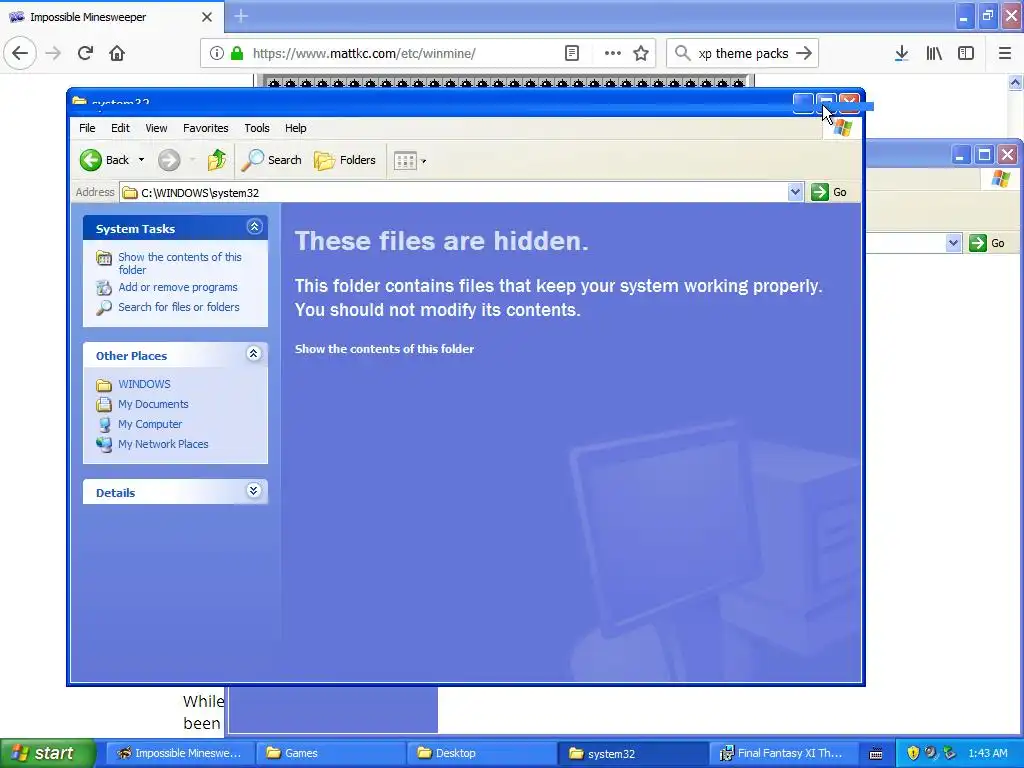Reload the Firefox page
This screenshot has height=768, width=1024.
[x=85, y=53]
